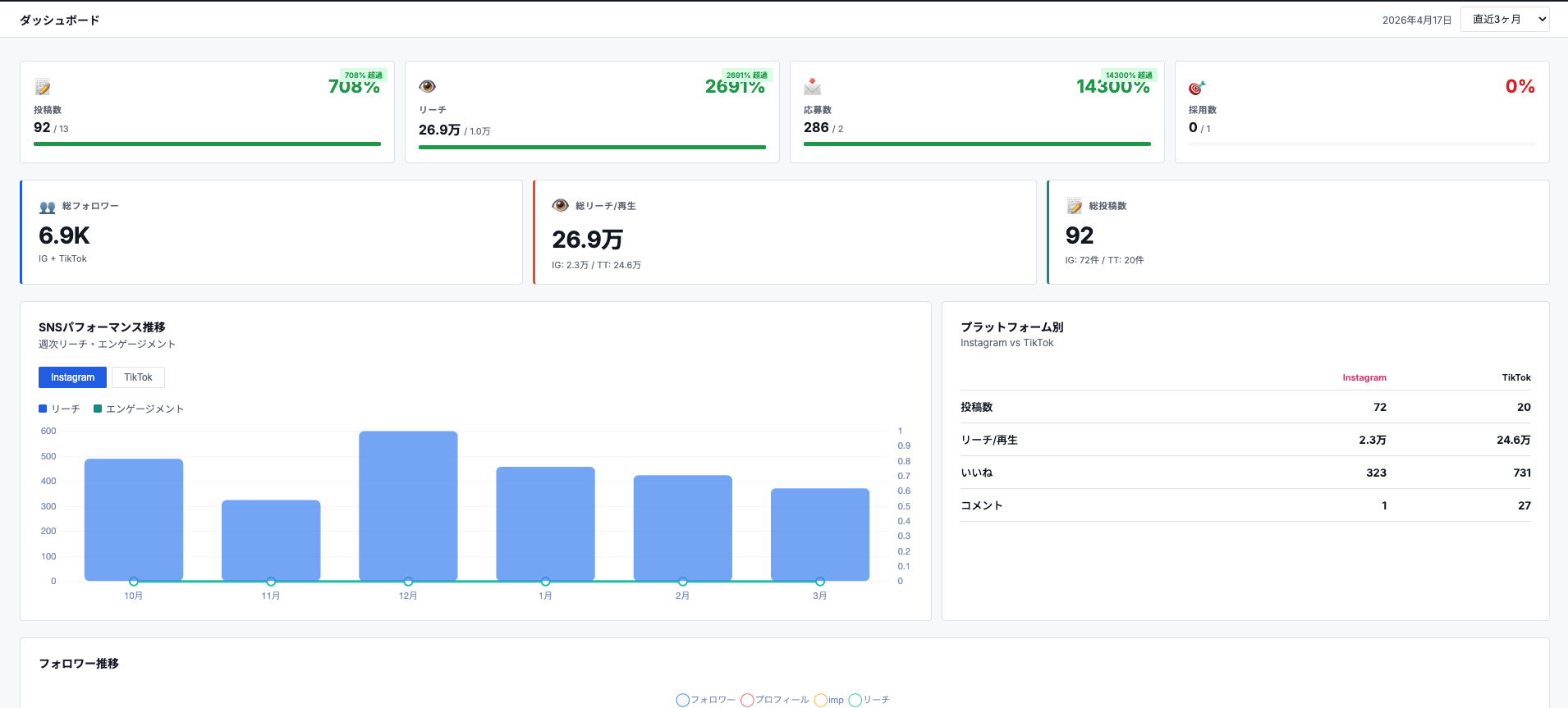Image resolution: width=1568 pixels, height=708 pixels.
Task: Click the リーチ progress bar
Action: click(x=592, y=148)
